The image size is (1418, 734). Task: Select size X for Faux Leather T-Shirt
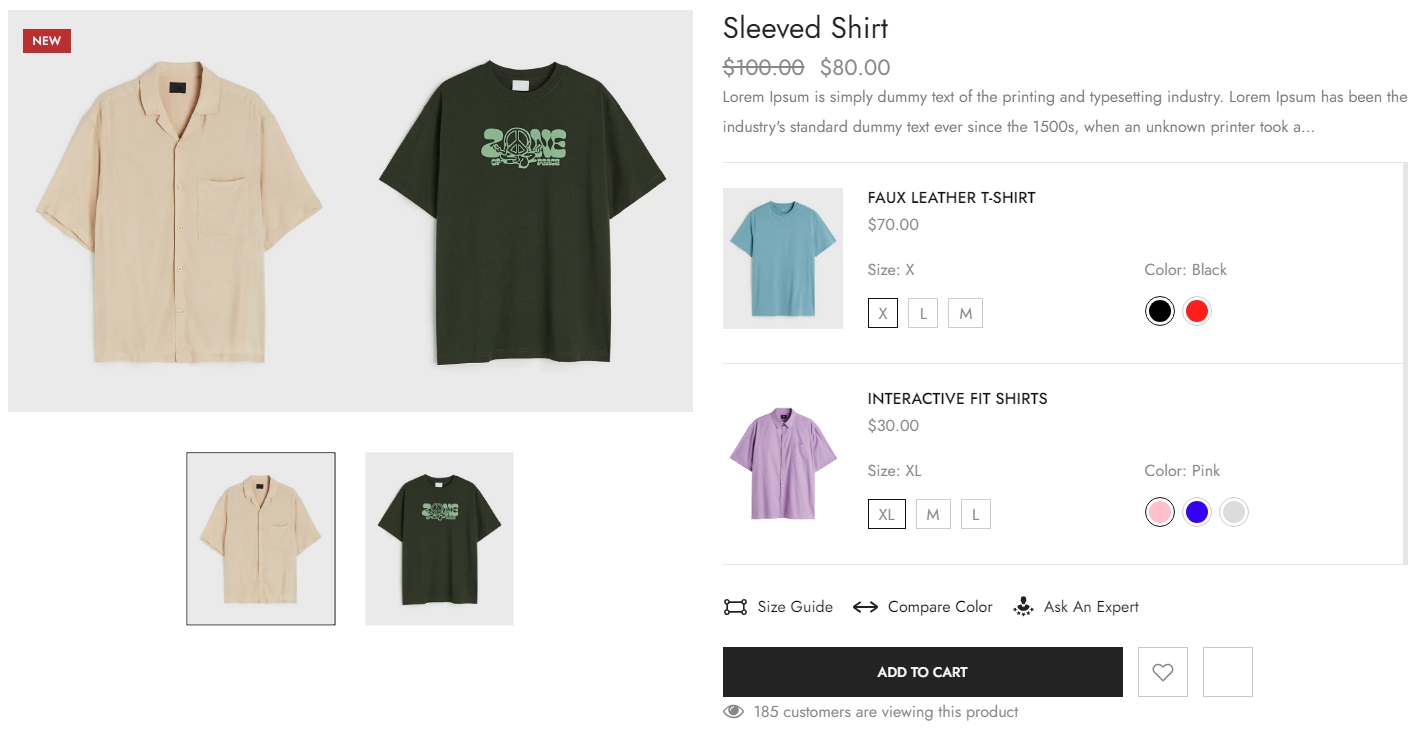[882, 313]
